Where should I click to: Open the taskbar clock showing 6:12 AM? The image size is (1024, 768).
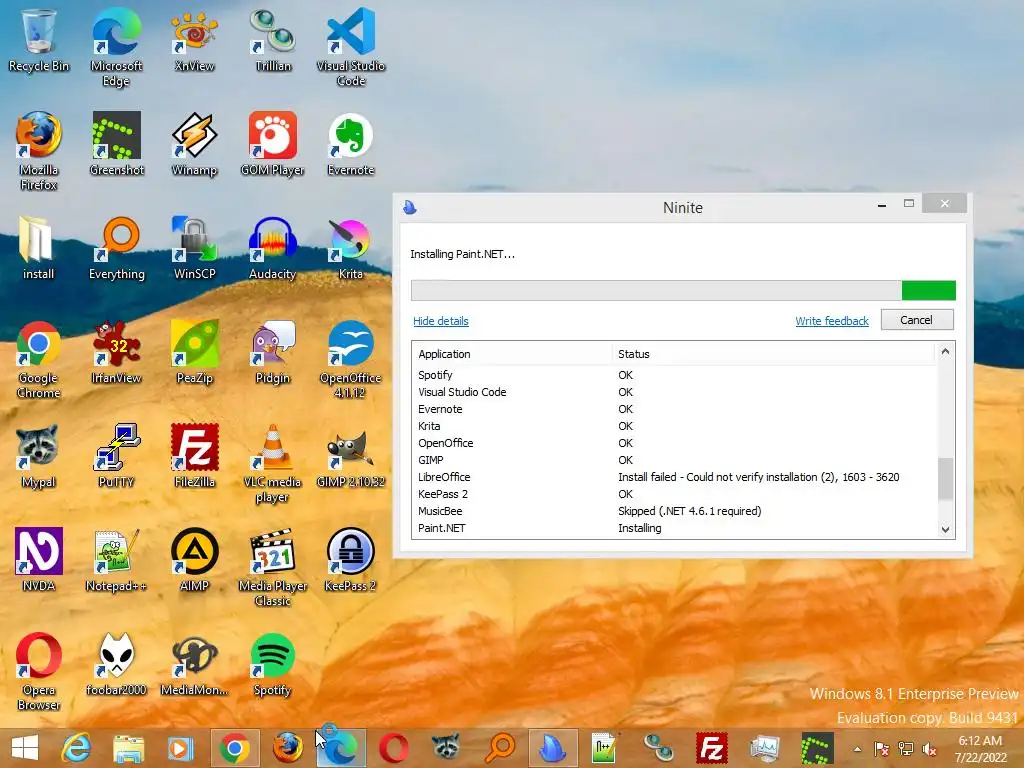[980, 748]
